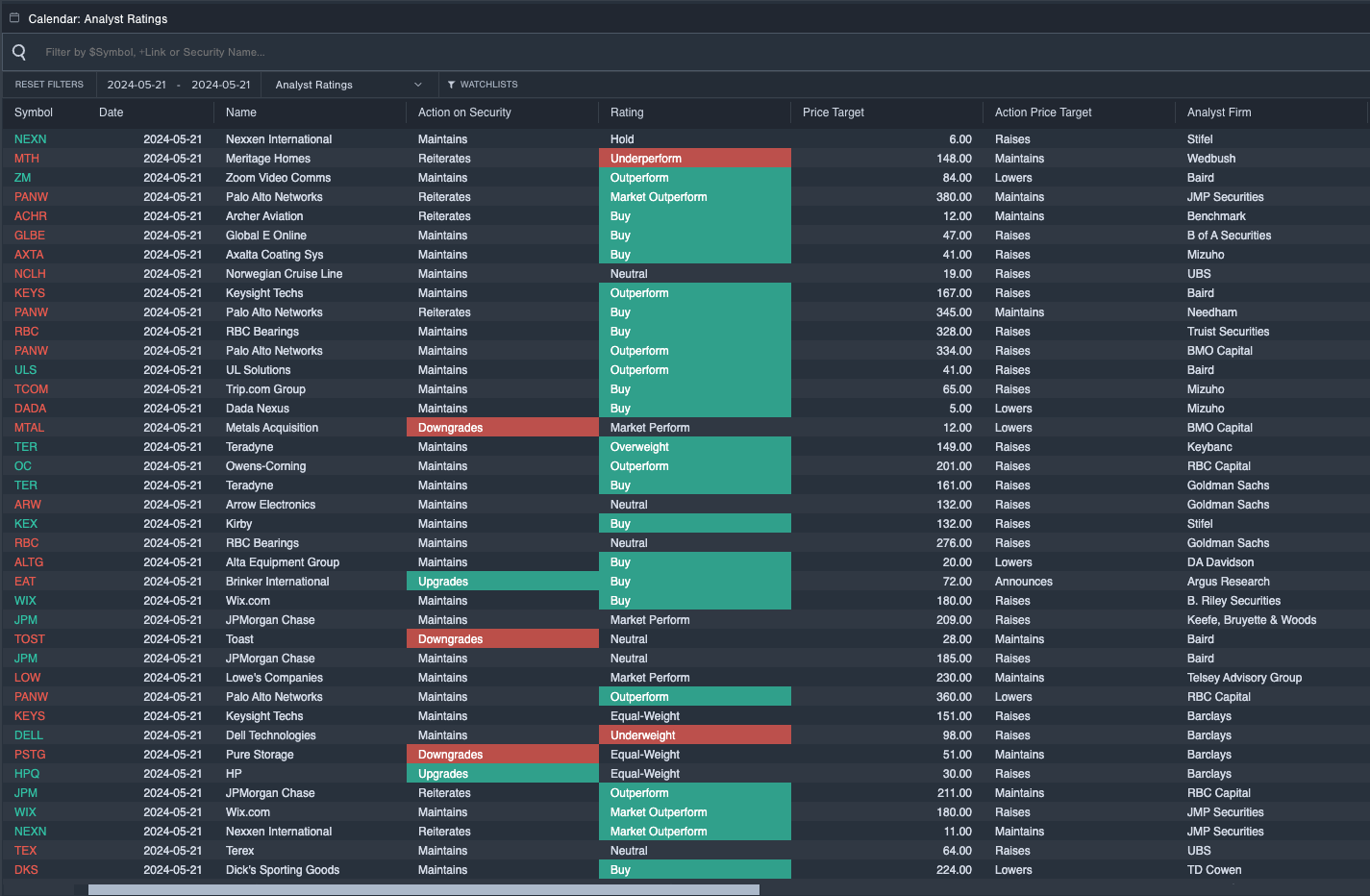Click Calendar: Analyst Ratings title
The image size is (1370, 896).
pyautogui.click(x=98, y=18)
